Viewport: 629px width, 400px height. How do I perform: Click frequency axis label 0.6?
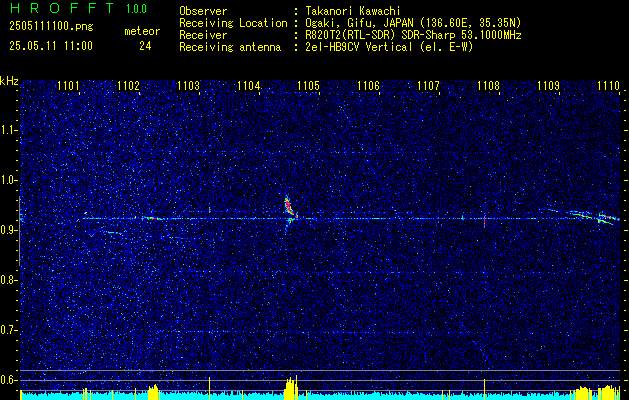8,380
